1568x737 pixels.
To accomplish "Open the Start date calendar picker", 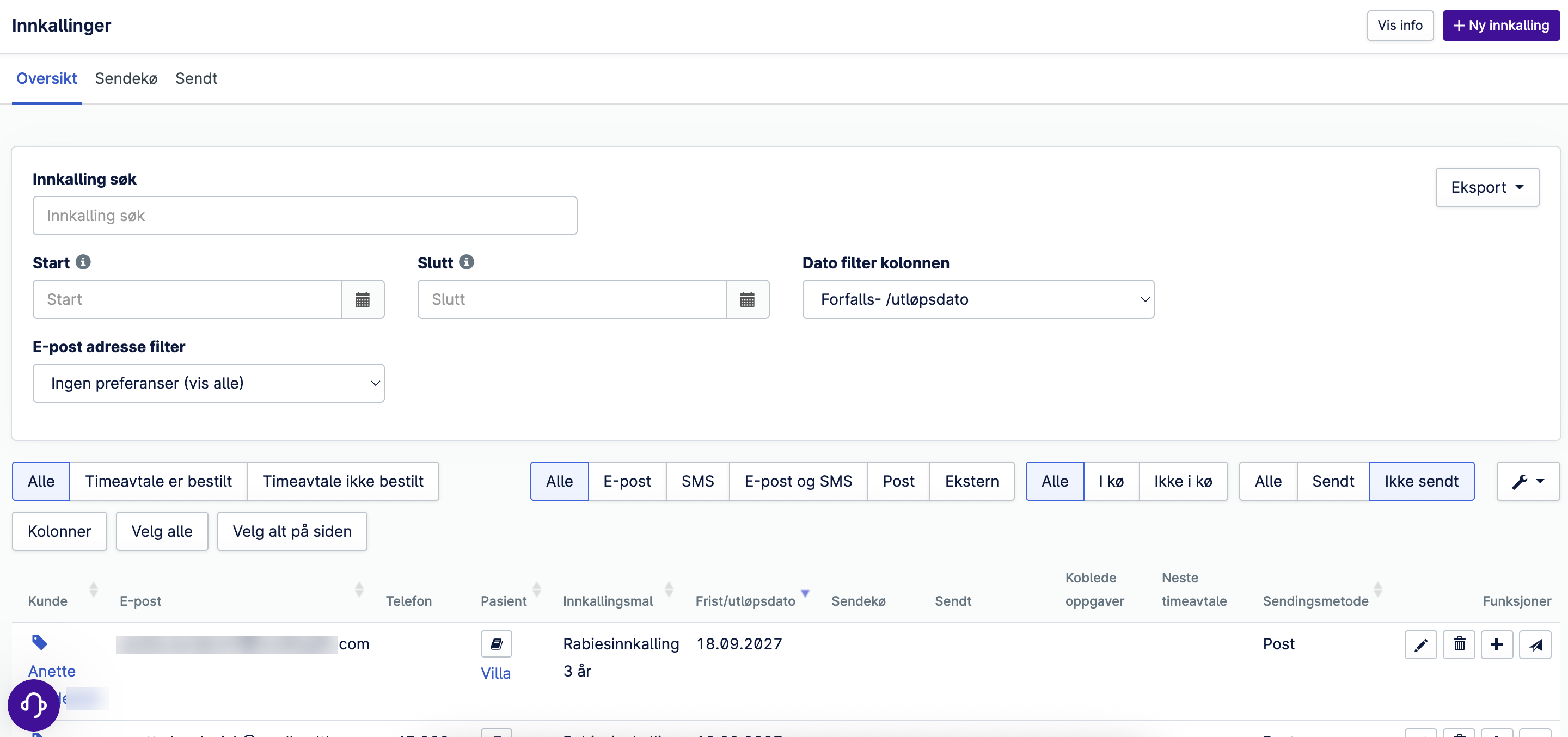I will pos(363,299).
